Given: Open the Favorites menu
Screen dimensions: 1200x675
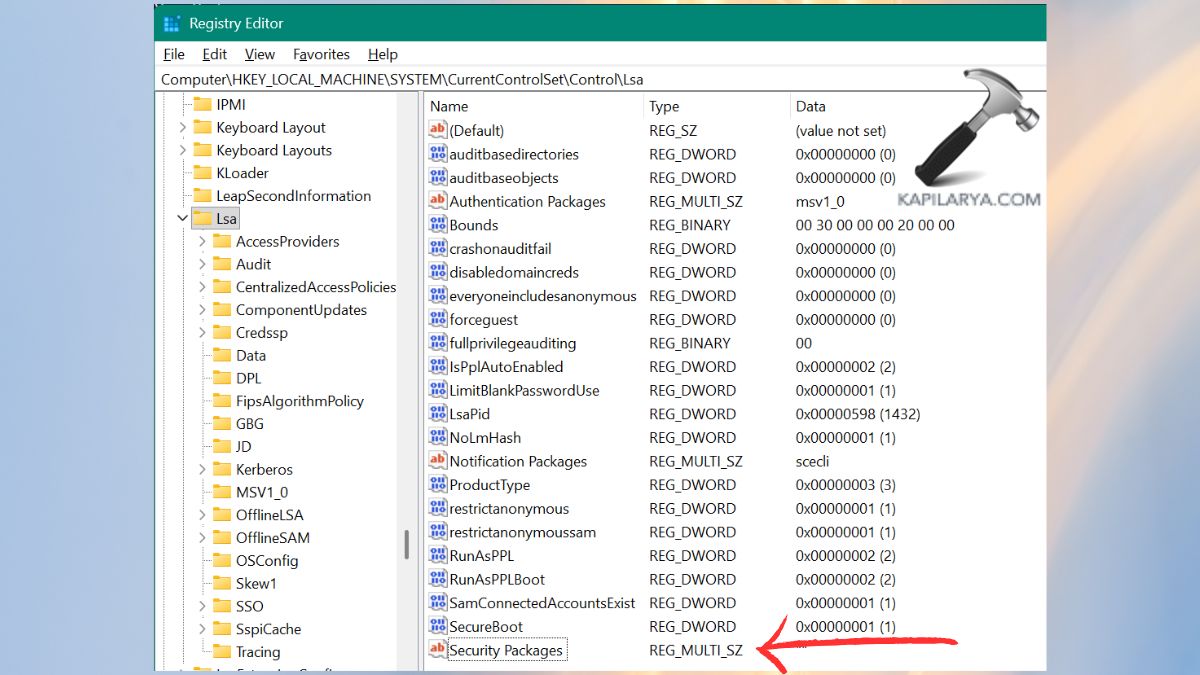Looking at the screenshot, I should coord(321,54).
